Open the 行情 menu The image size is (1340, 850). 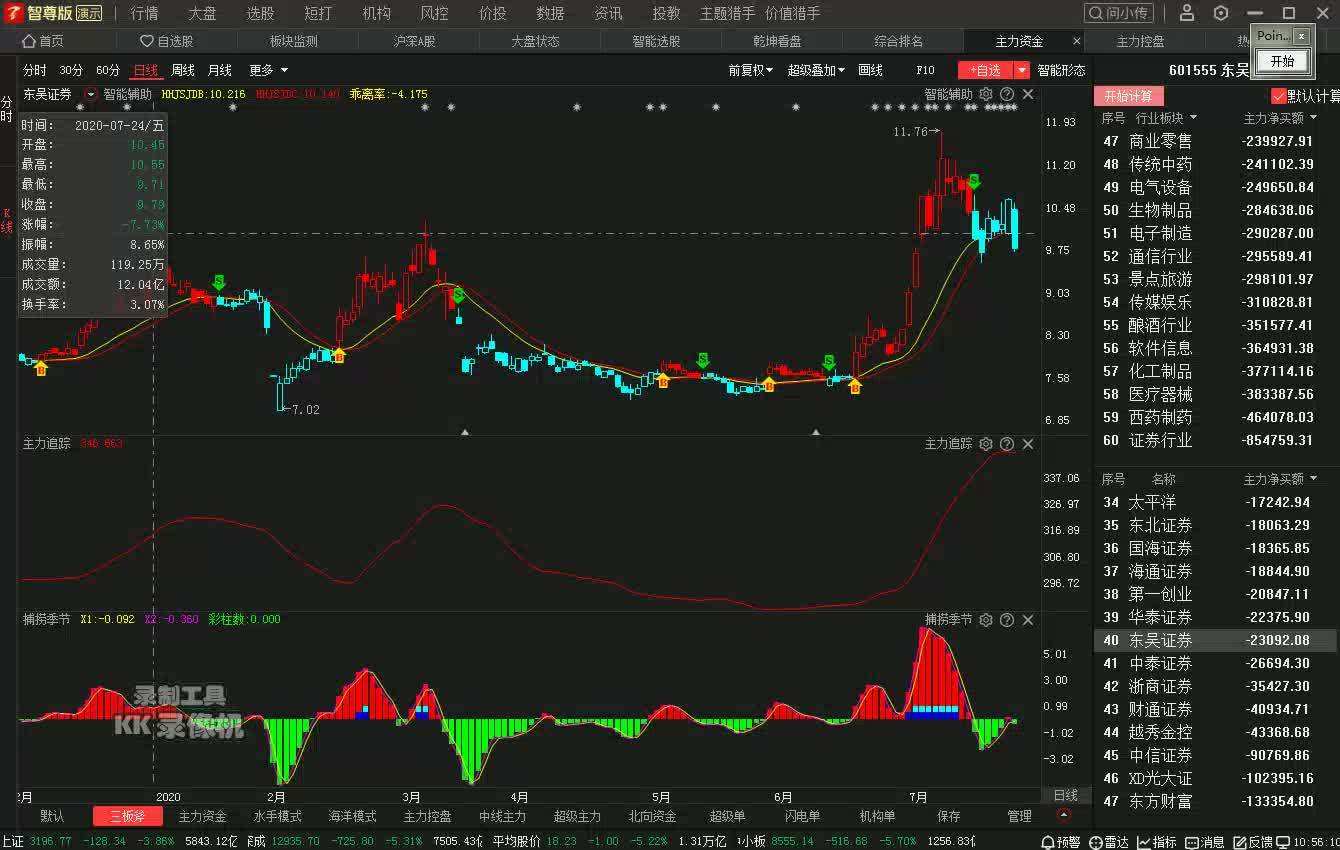(145, 13)
